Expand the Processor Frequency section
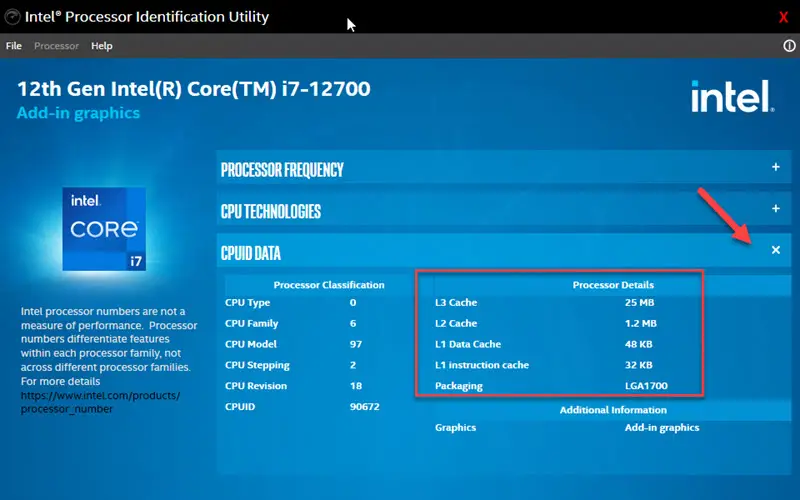Screen dimensions: 800x500 point(776,167)
